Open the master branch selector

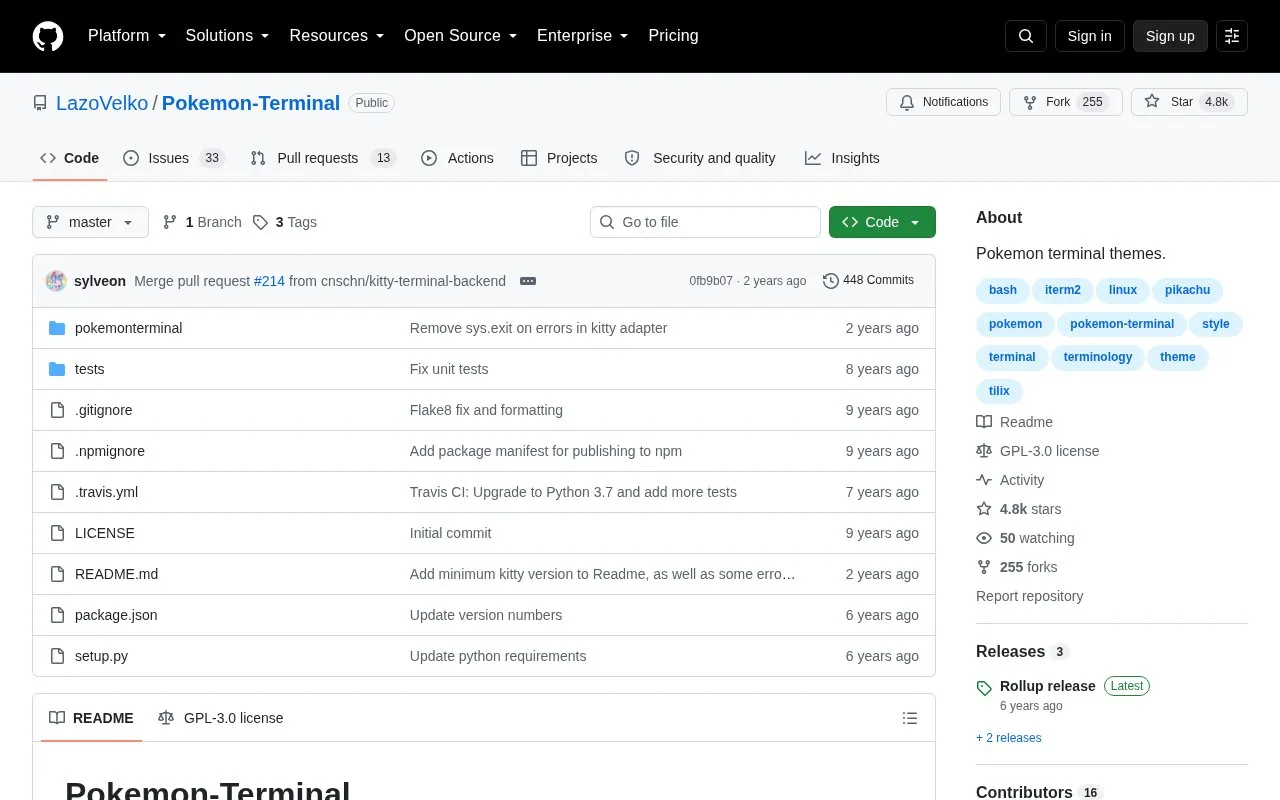coord(90,222)
